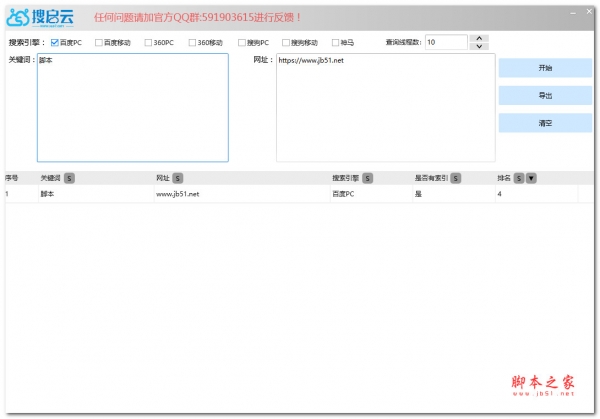Image resolution: width=600 pixels, height=419 pixels.
Task: Click the S icon beside 排名 column
Action: (518, 178)
